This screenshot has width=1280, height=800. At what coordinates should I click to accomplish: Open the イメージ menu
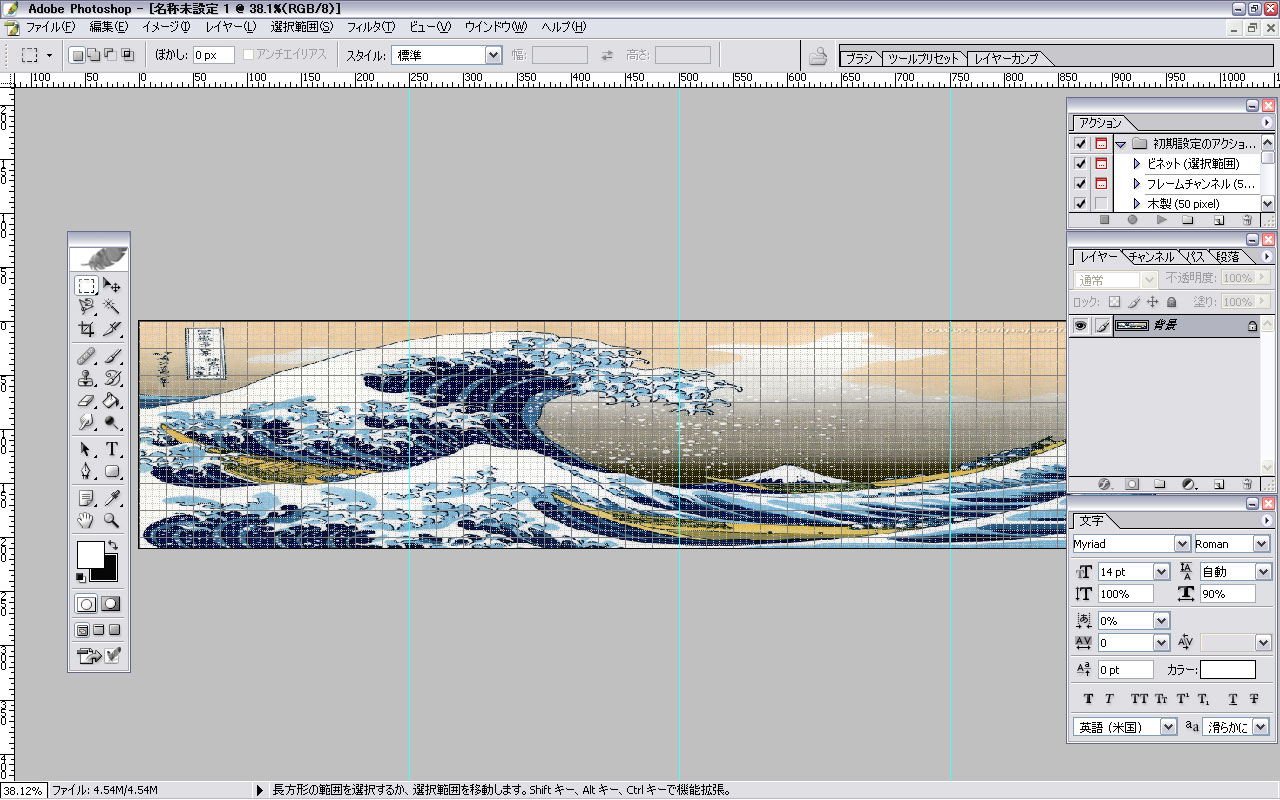tap(166, 27)
